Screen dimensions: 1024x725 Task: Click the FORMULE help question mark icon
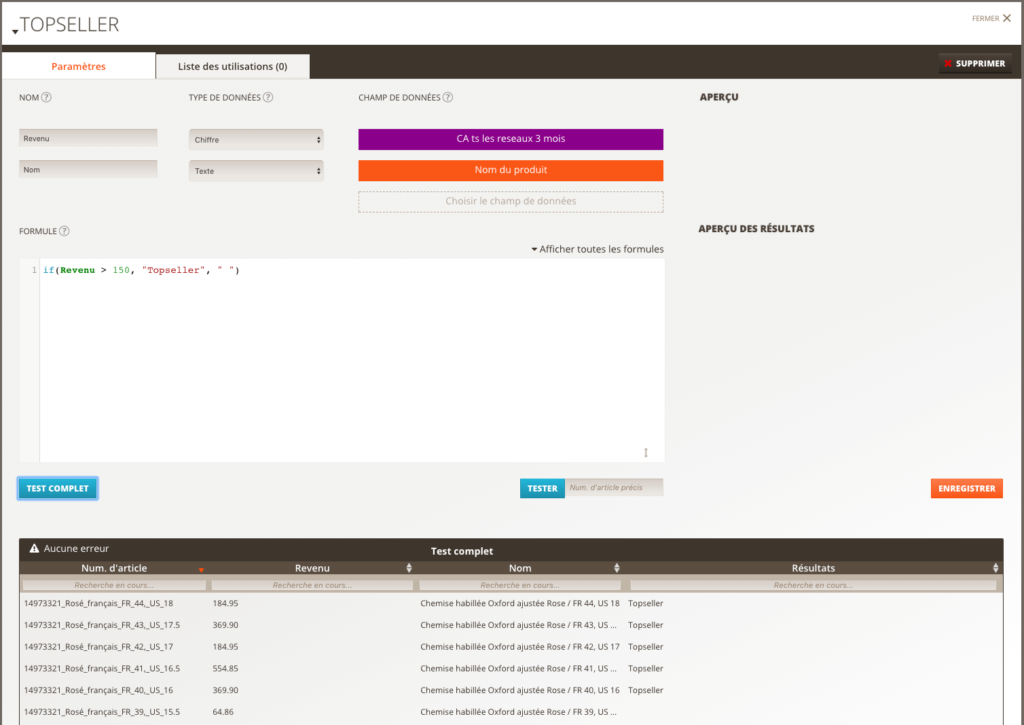tap(64, 231)
